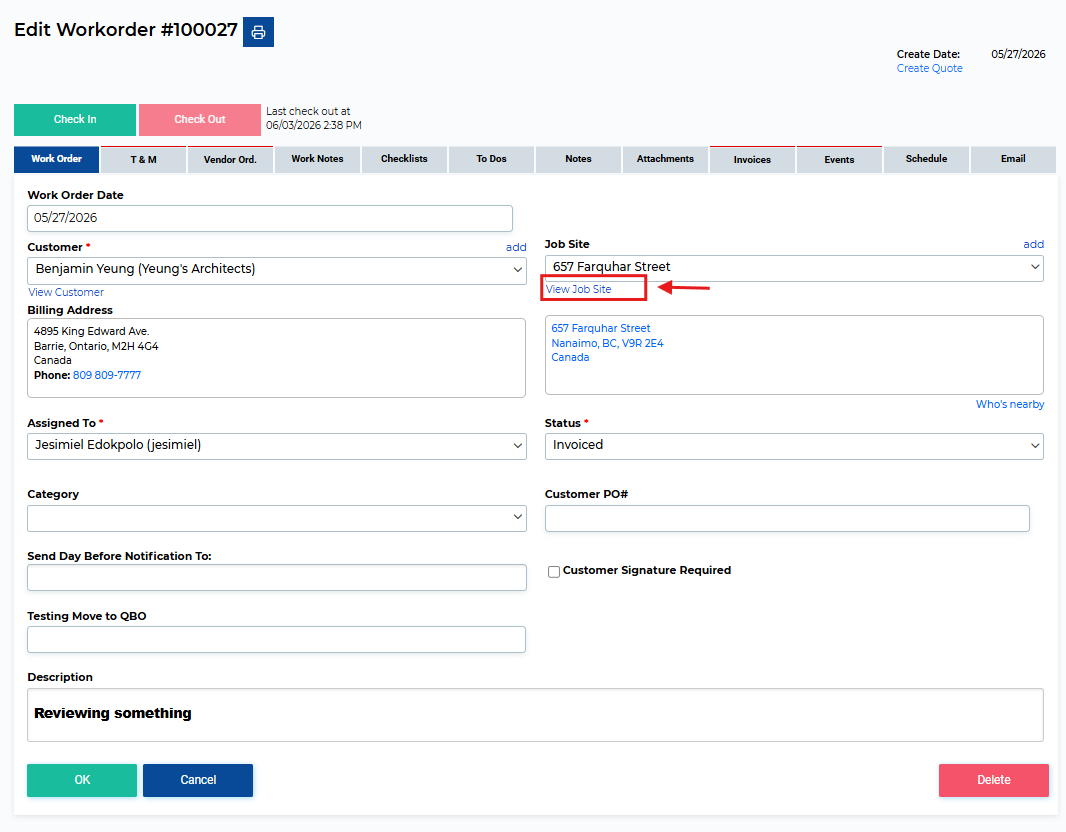Open the Status dropdown showing Invoiced
The height and width of the screenshot is (832, 1066).
point(794,446)
